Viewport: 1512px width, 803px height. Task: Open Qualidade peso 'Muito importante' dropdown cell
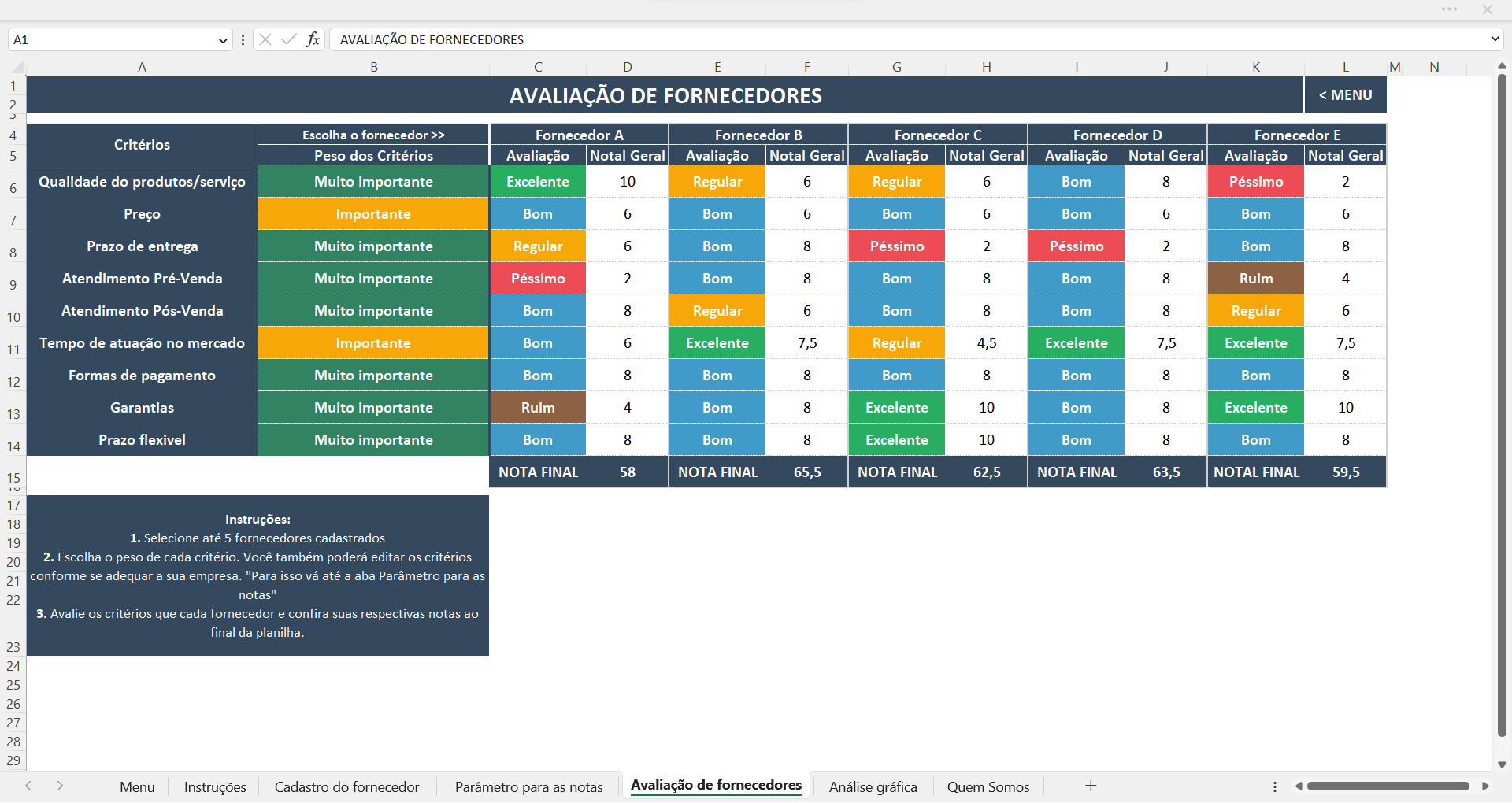point(373,181)
